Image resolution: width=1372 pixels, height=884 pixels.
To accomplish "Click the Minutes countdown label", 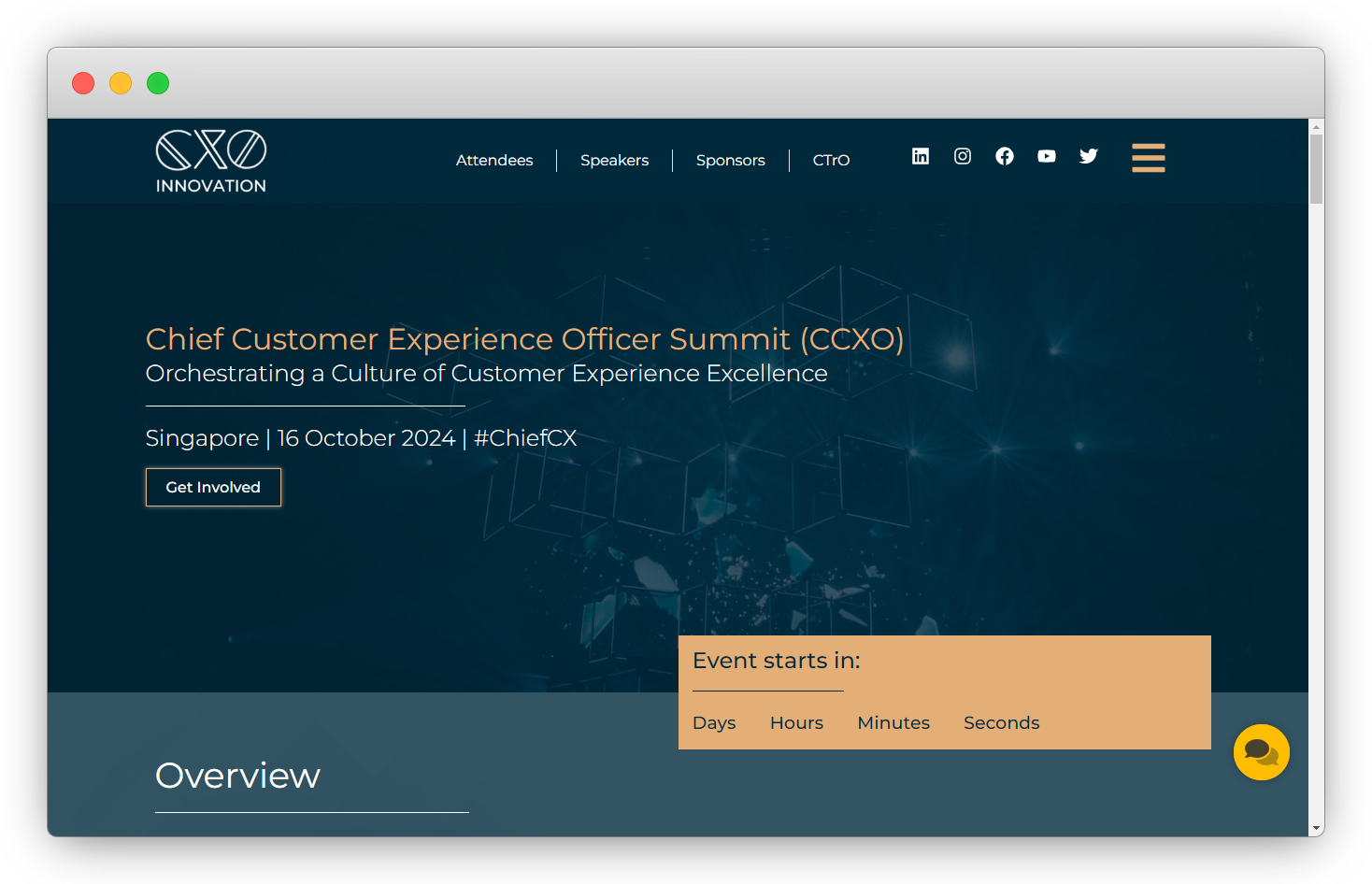I will coord(893,723).
